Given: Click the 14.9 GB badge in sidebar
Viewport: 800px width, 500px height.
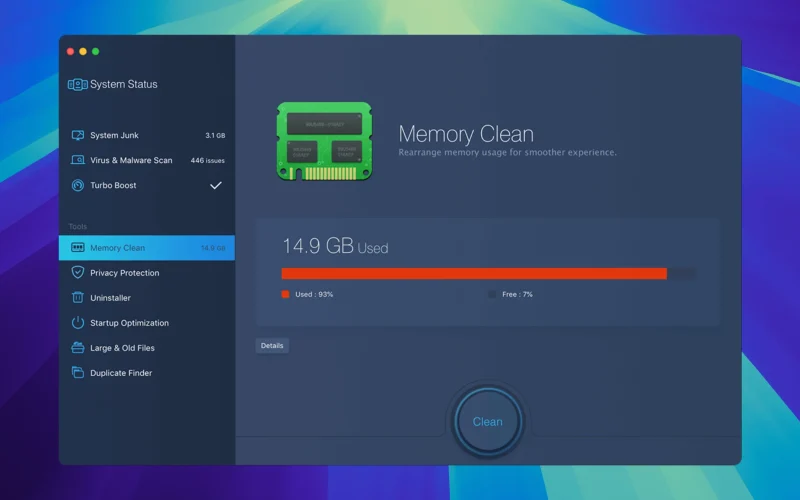Looking at the screenshot, I should (x=213, y=248).
